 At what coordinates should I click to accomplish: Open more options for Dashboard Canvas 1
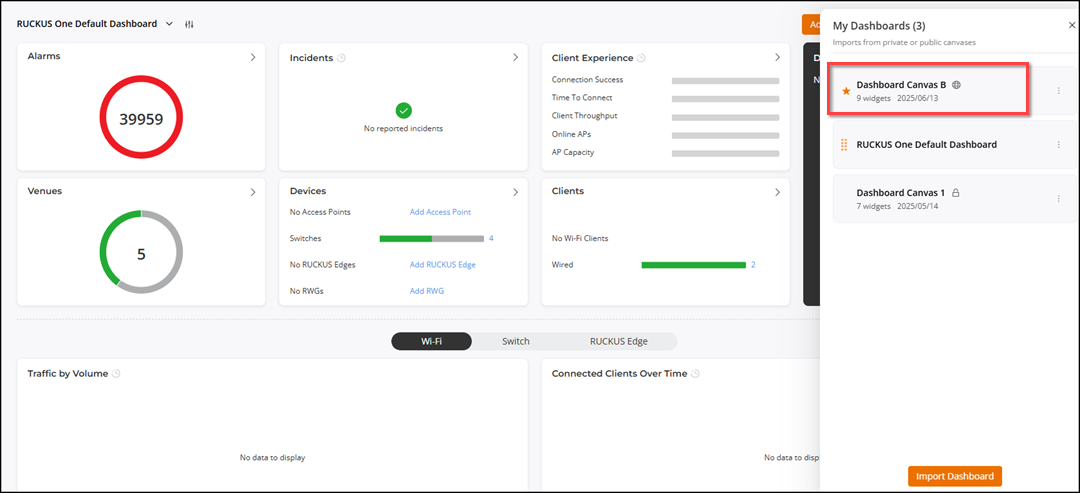click(1058, 199)
